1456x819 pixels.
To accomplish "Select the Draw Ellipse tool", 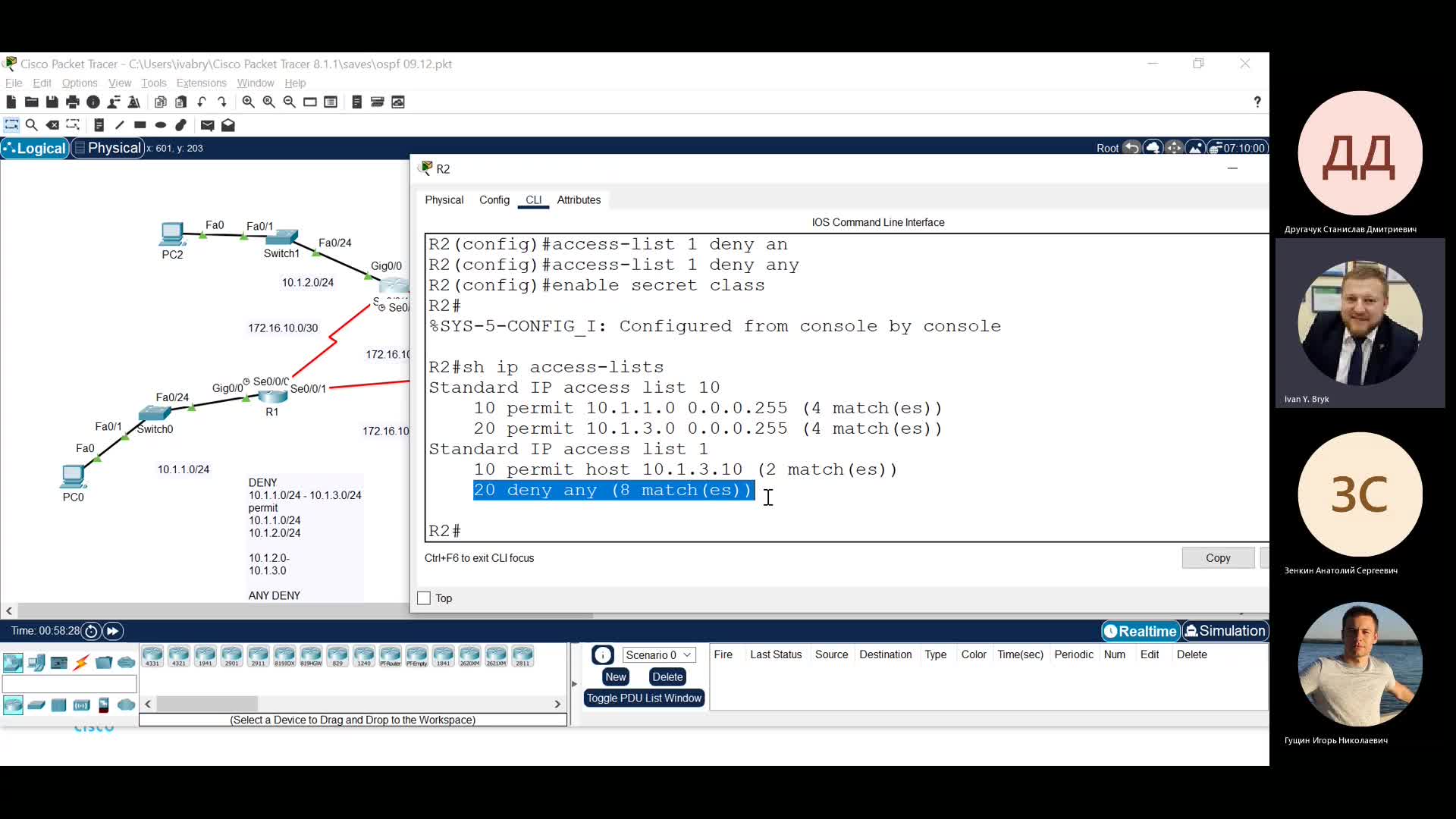I will coord(161,125).
